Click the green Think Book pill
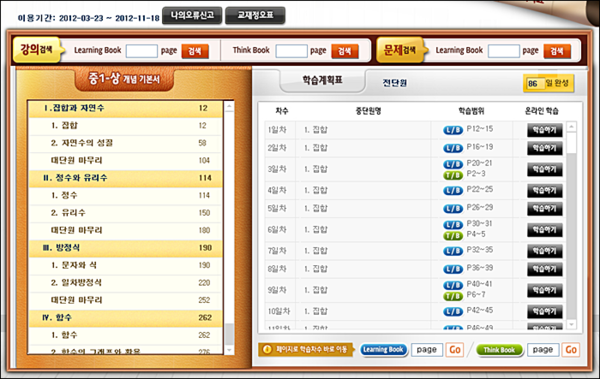Viewport: 600px width, 379px height. tap(499, 350)
